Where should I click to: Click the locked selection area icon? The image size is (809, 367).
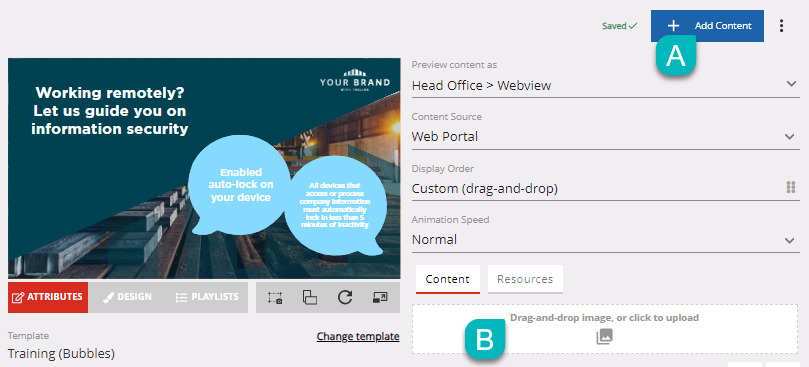[274, 297]
